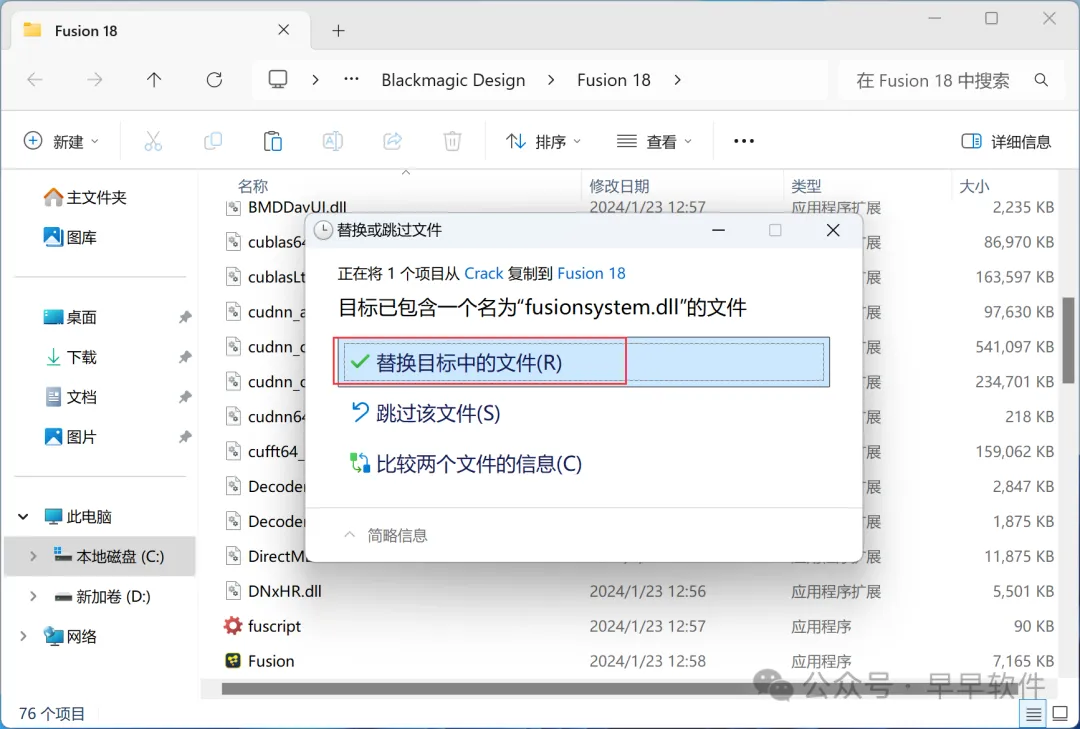Viewport: 1080px width, 729px height.
Task: Open the New (新建) dropdown
Action: click(x=61, y=141)
